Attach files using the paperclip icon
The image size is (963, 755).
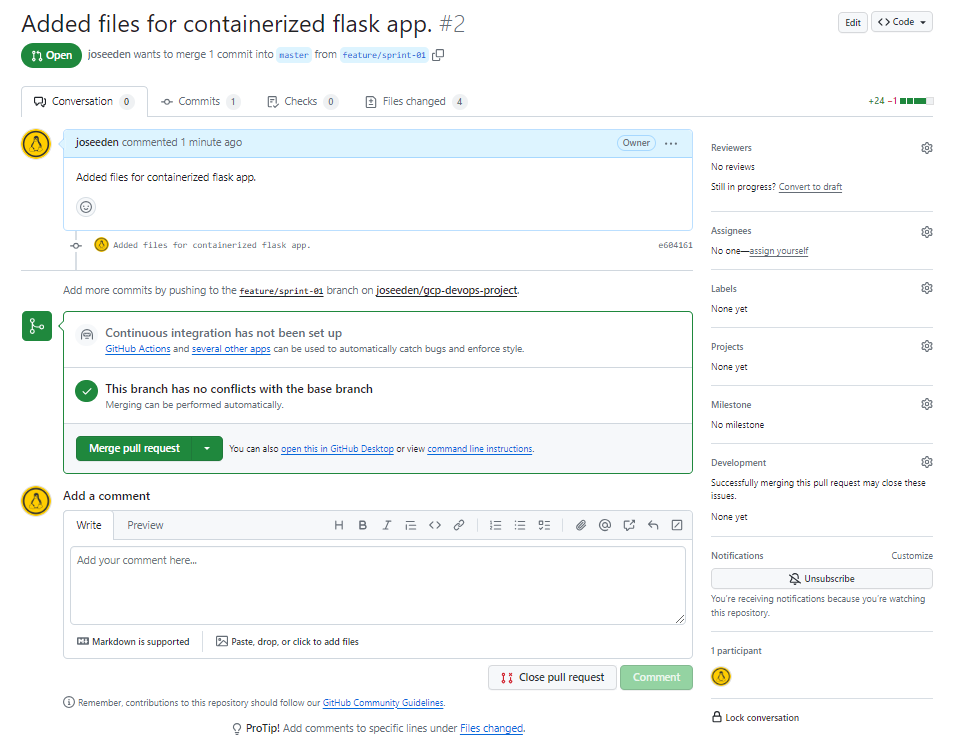click(x=580, y=525)
